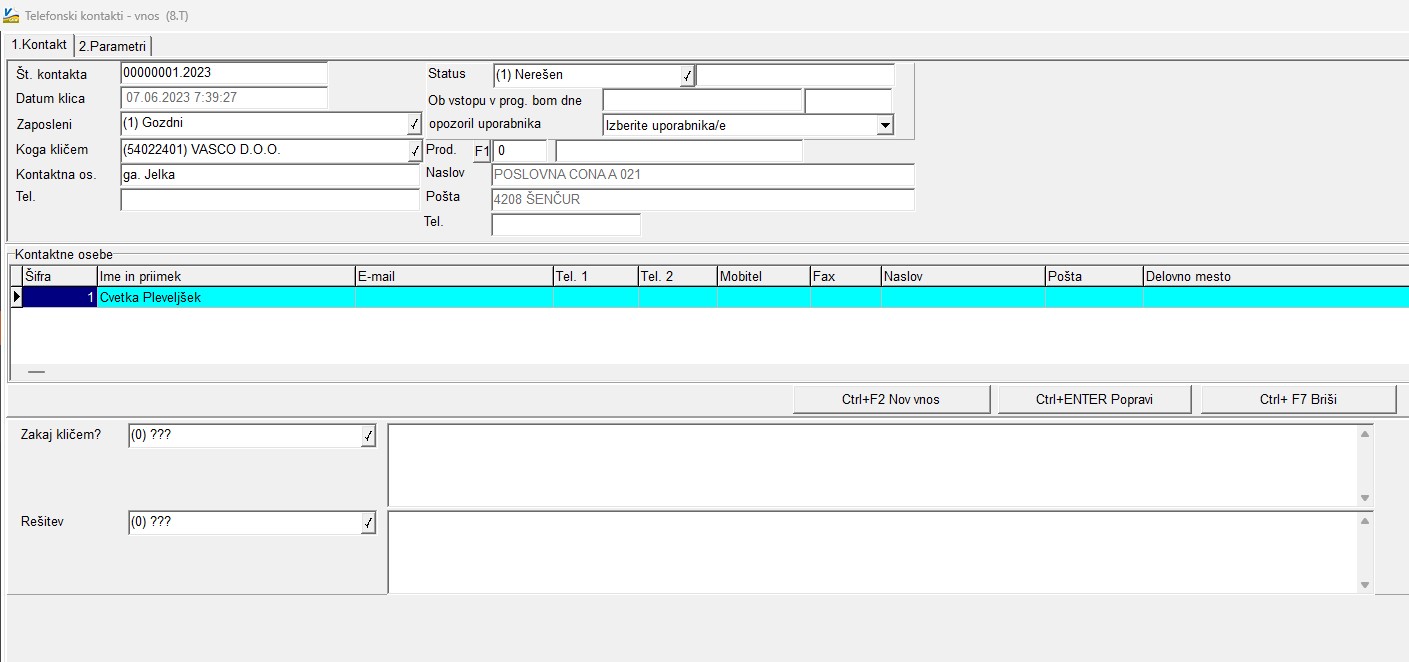Expand the Izberite uporabnika/e dropdown
The height and width of the screenshot is (662, 1409).
(884, 125)
